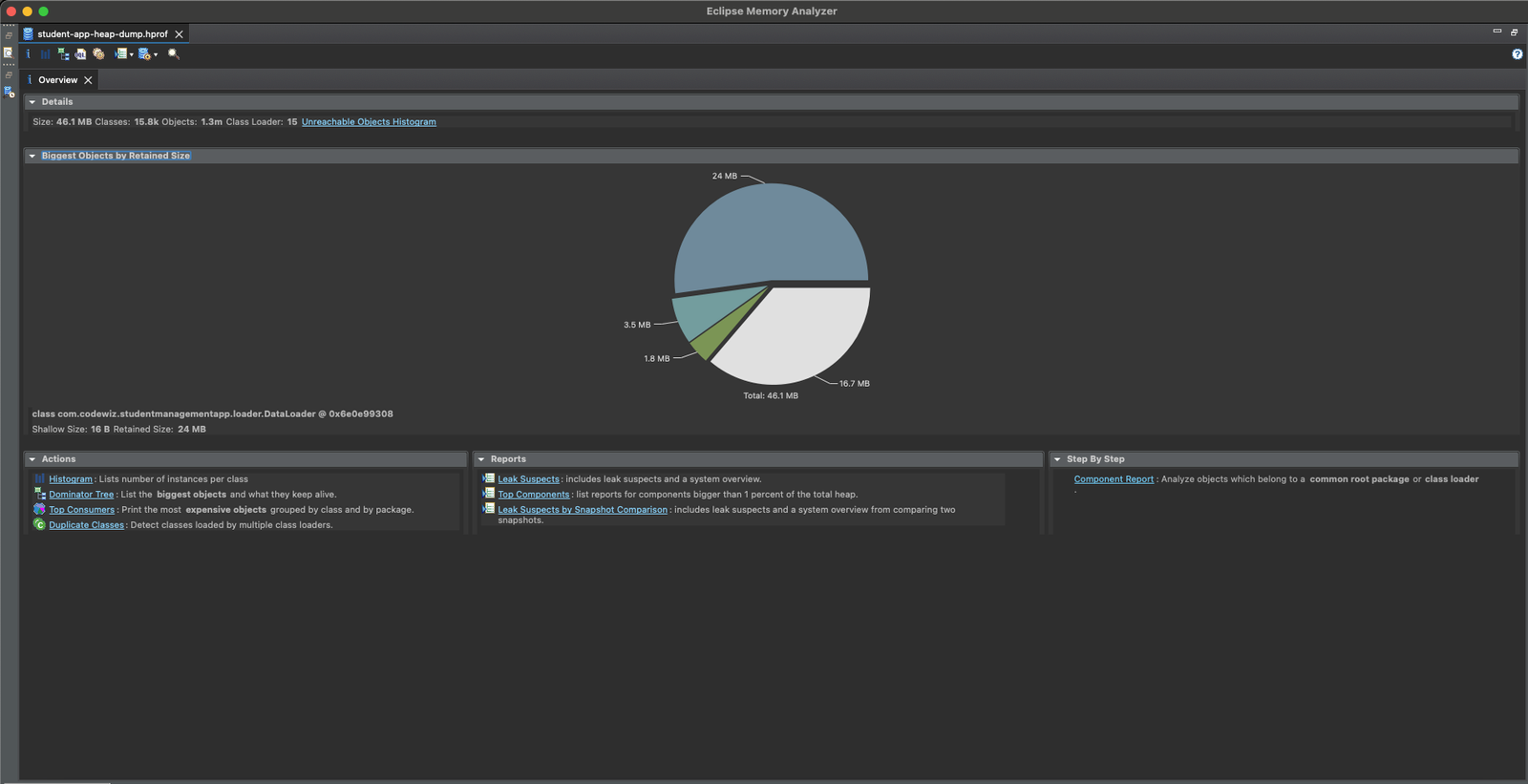Select the Overview tab

point(57,80)
